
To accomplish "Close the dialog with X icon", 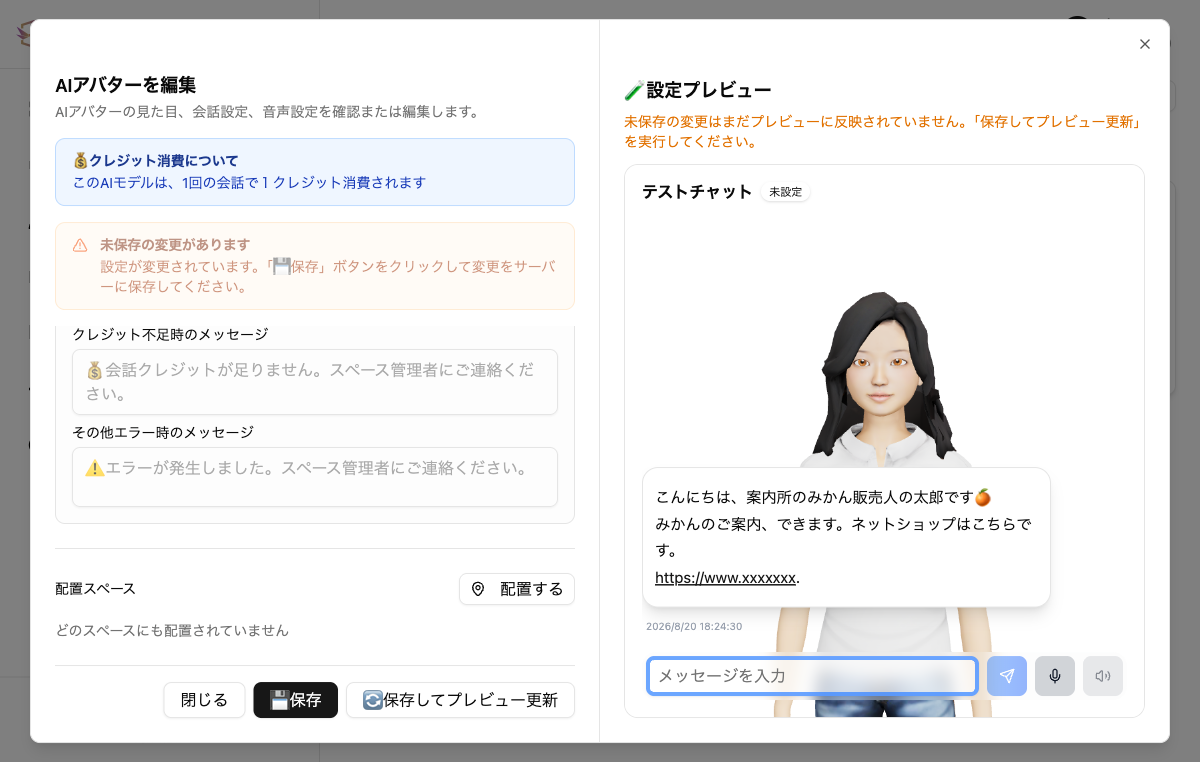I will (1145, 44).
